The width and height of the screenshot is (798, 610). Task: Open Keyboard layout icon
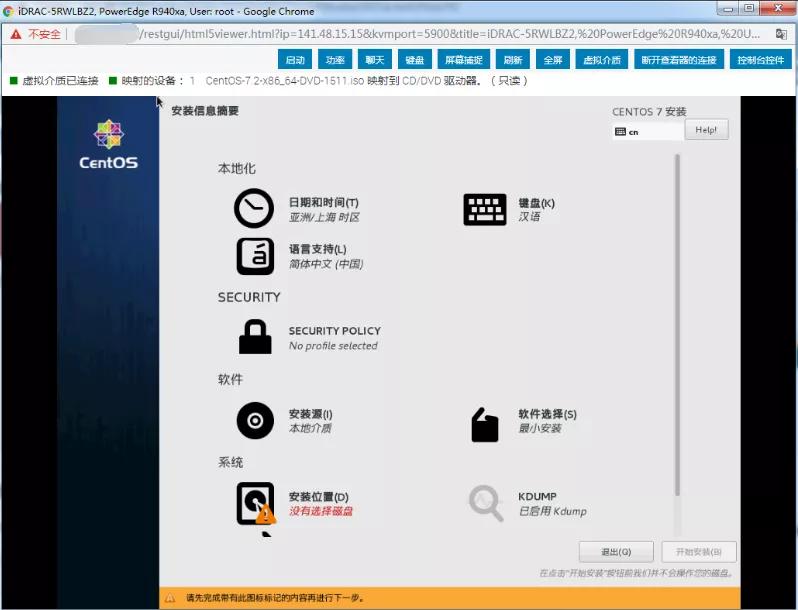coord(484,209)
